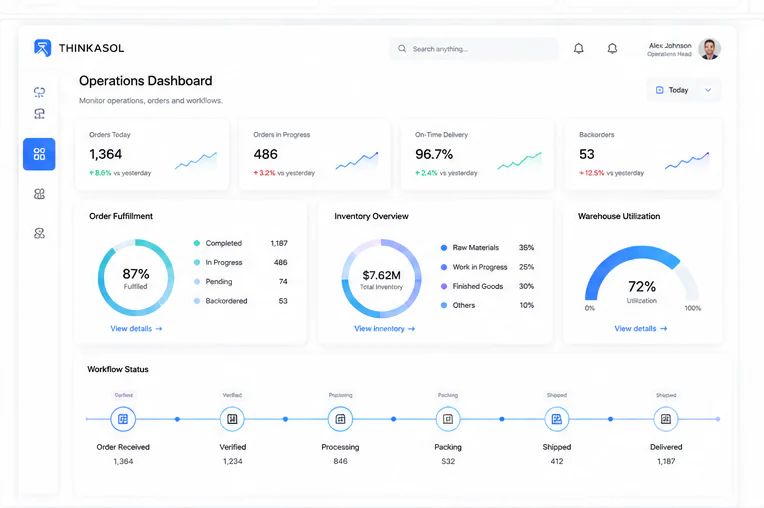
Task: Select the top sidebar icon
Action: click(x=39, y=92)
